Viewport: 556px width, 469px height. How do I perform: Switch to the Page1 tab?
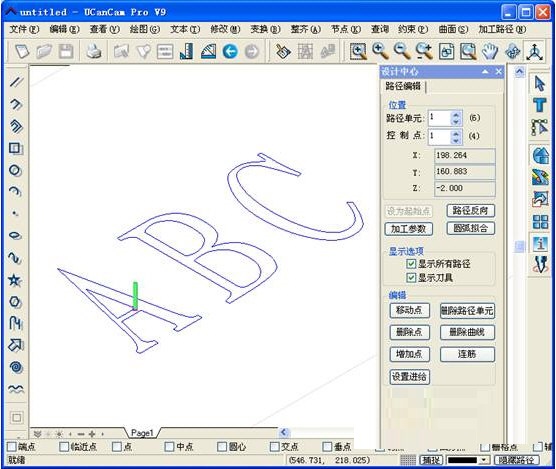pos(142,433)
